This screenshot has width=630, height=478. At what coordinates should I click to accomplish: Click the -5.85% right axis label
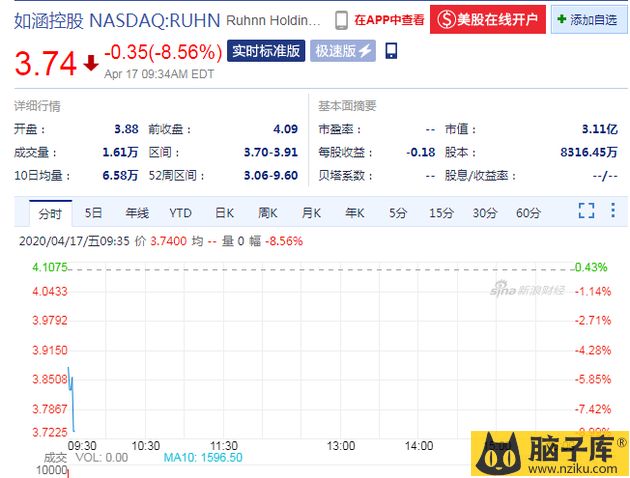(593, 379)
